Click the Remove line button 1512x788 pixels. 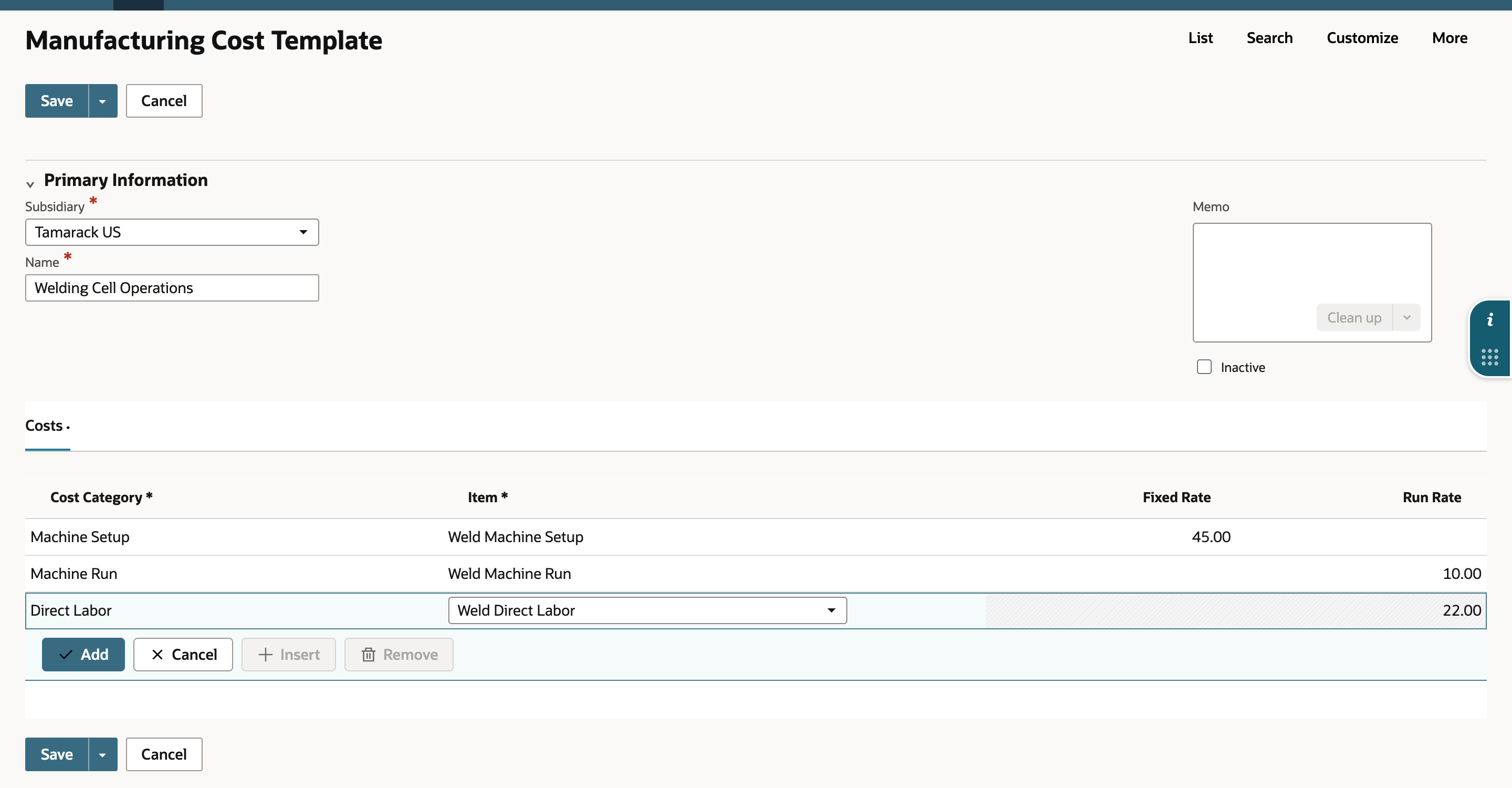399,655
